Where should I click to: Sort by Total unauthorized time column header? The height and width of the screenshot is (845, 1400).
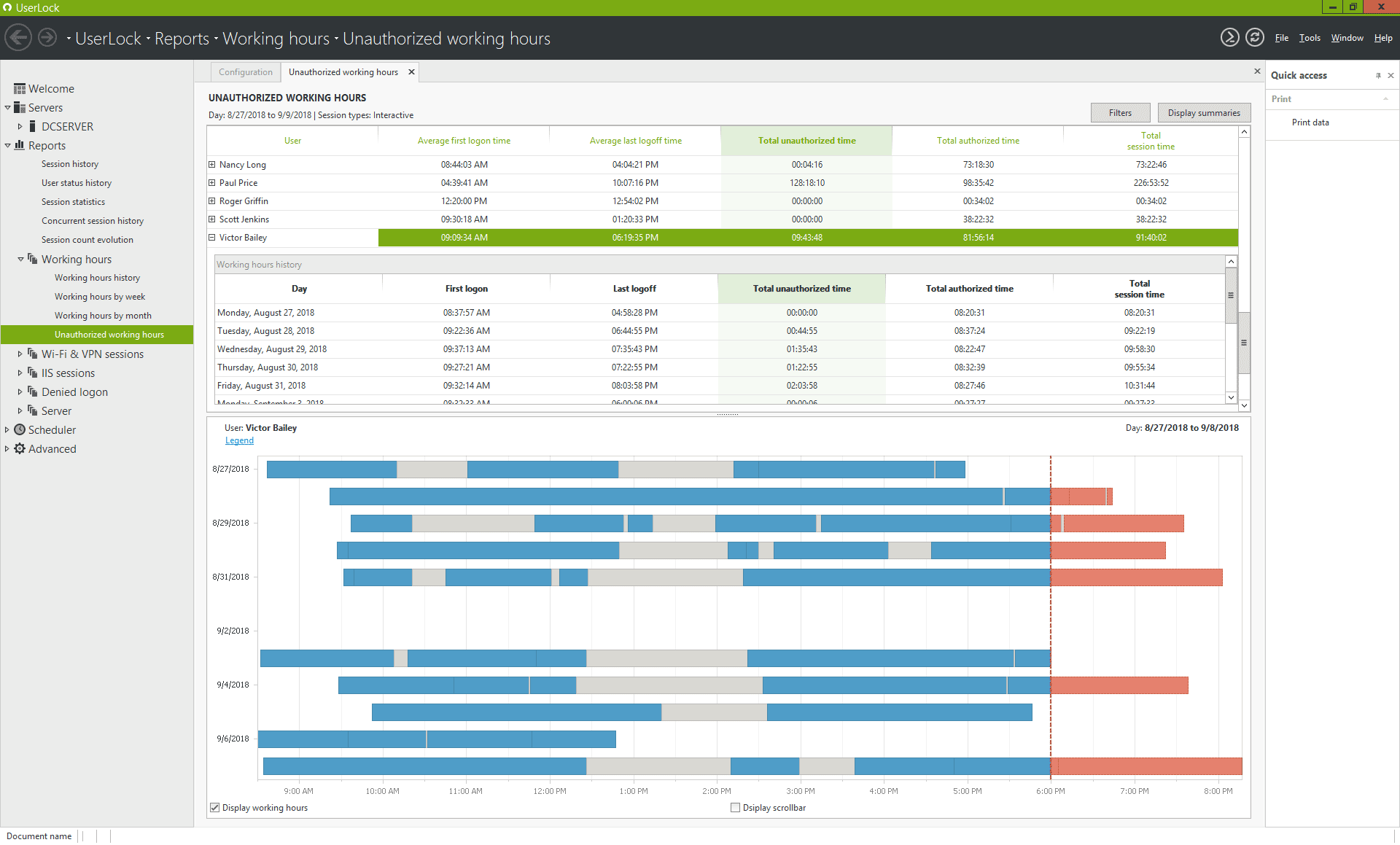coord(806,141)
